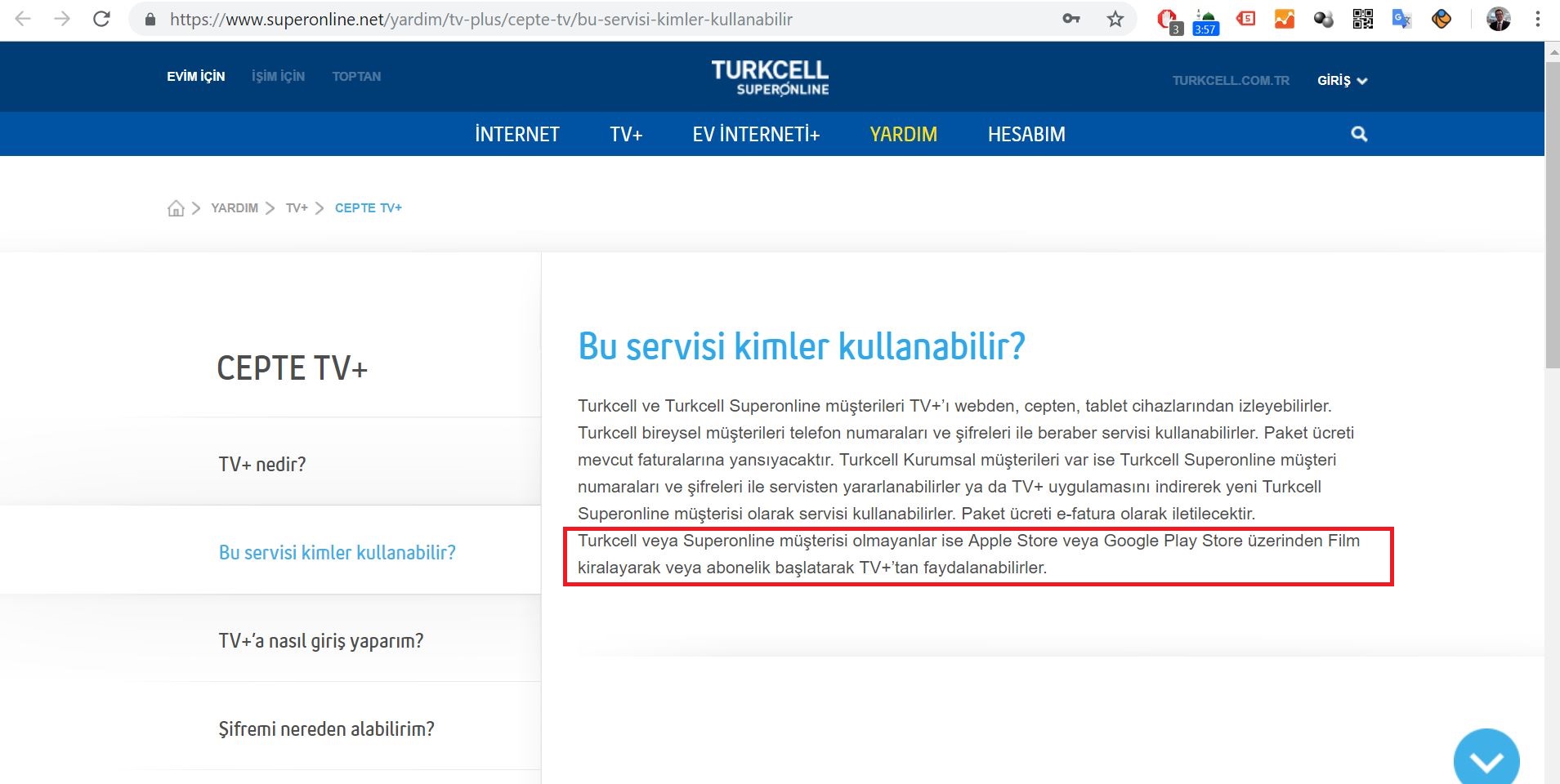
Task: Visit the TURKCELL.COM.TR link
Action: coord(1231,80)
